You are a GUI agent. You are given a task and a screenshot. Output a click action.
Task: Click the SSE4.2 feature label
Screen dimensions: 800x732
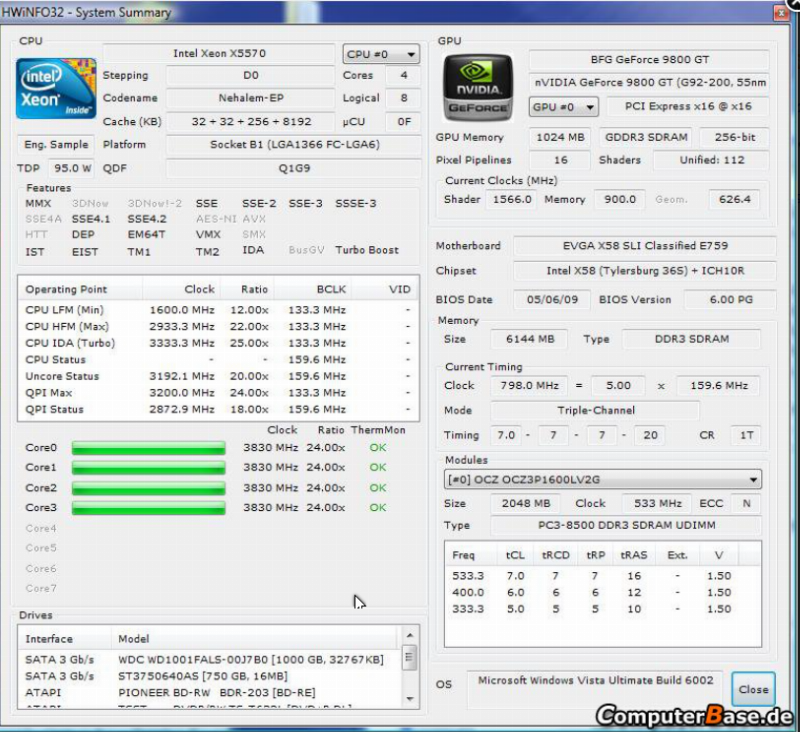(147, 219)
